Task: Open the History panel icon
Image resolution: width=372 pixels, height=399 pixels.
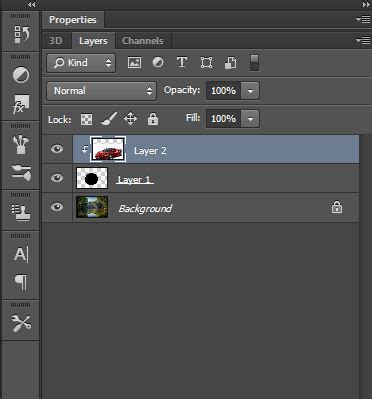Action: pyautogui.click(x=21, y=34)
